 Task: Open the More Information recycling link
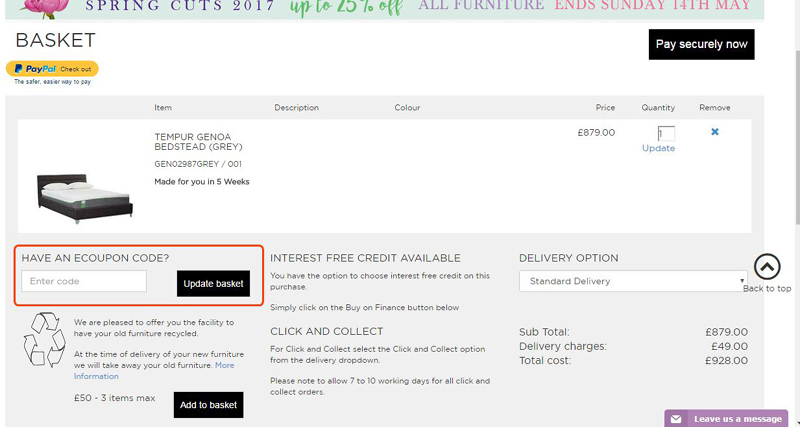point(154,371)
